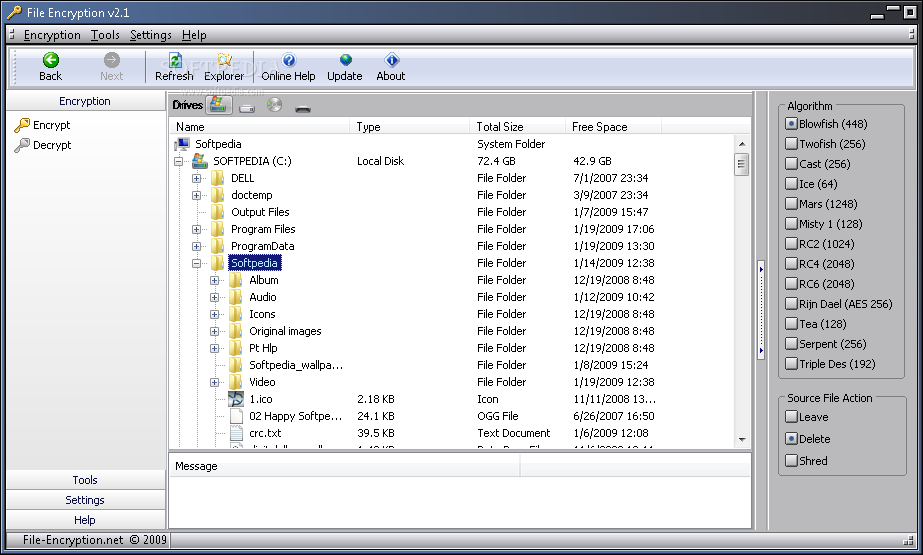The image size is (923, 555).
Task: Select the CD/DVD drive icon
Action: click(x=274, y=105)
